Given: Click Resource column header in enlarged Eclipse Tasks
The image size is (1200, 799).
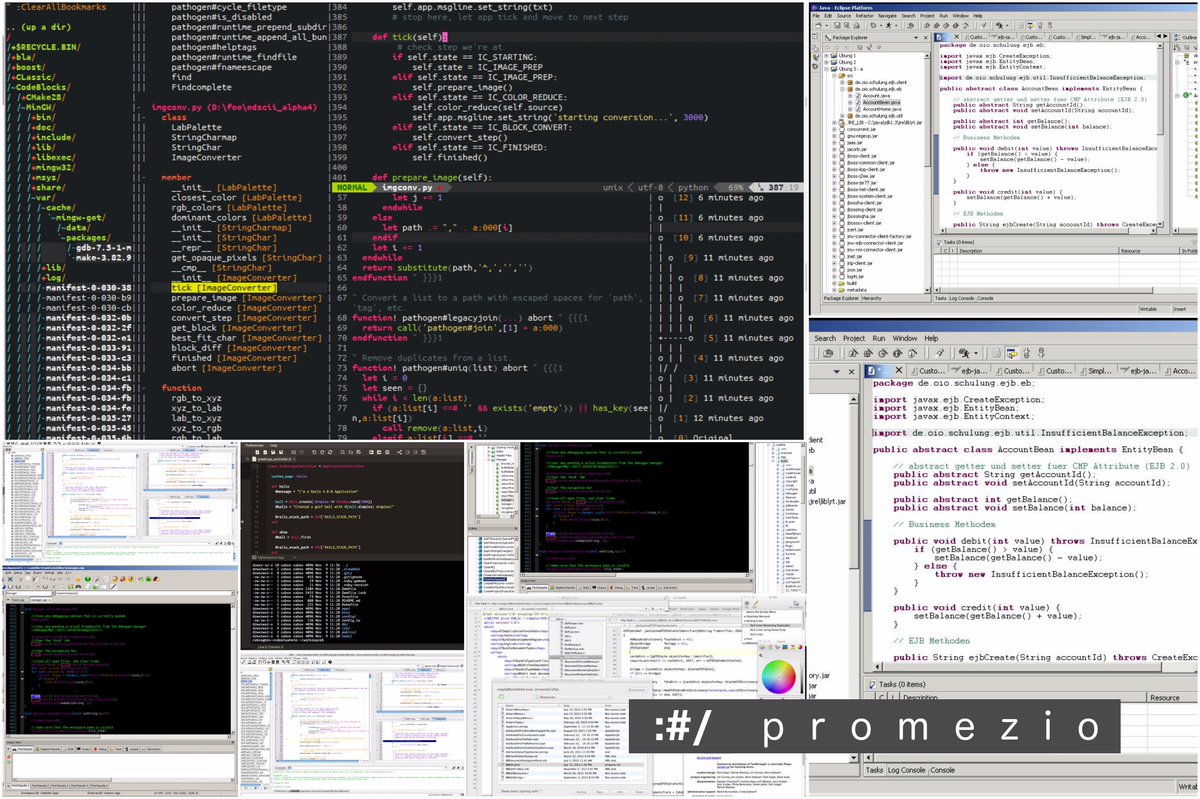Looking at the screenshot, I should [1174, 698].
